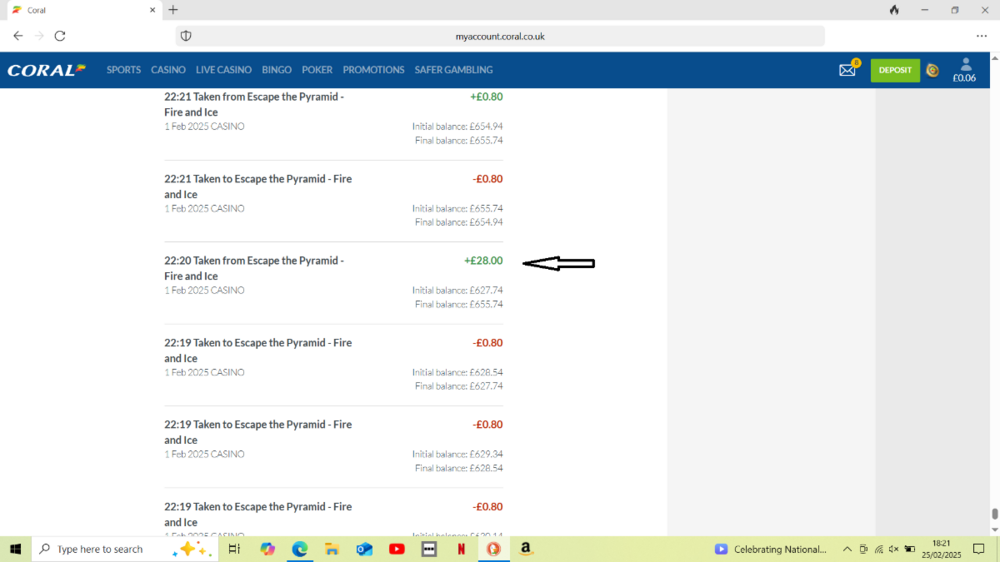
Task: Click the address bar URL field
Action: pyautogui.click(x=500, y=36)
